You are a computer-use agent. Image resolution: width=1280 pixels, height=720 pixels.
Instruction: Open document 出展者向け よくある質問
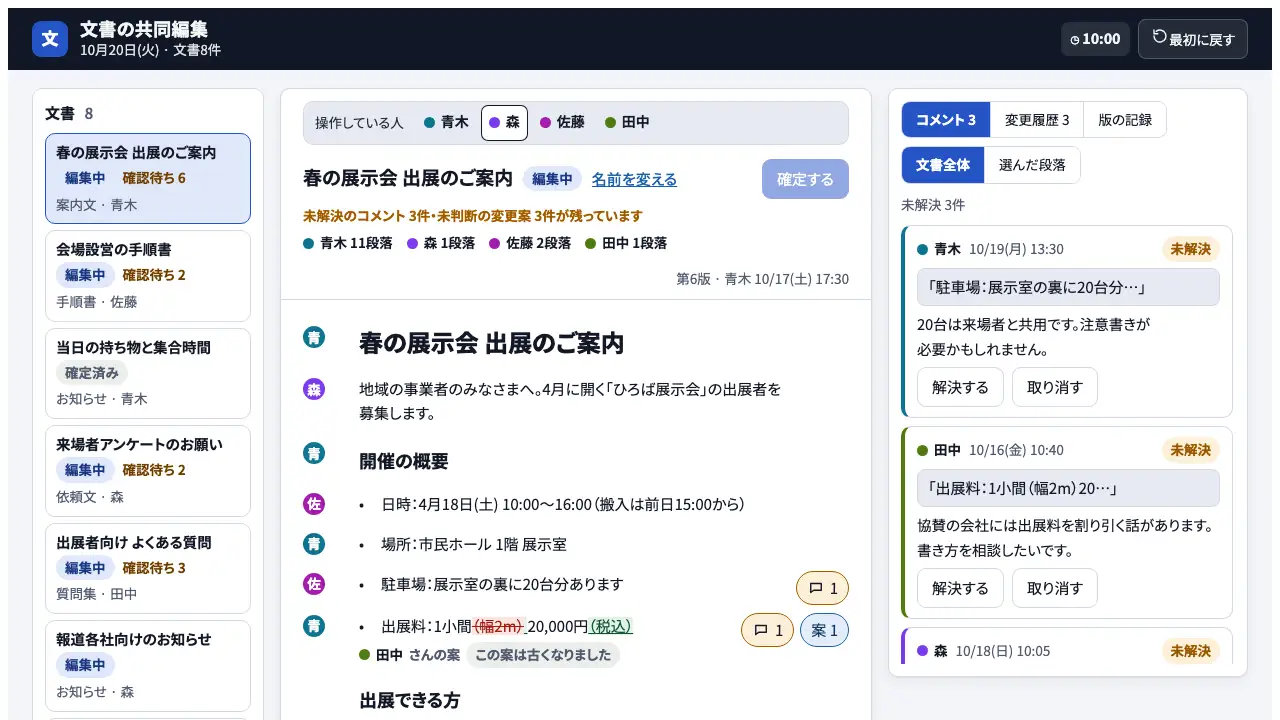coord(148,568)
